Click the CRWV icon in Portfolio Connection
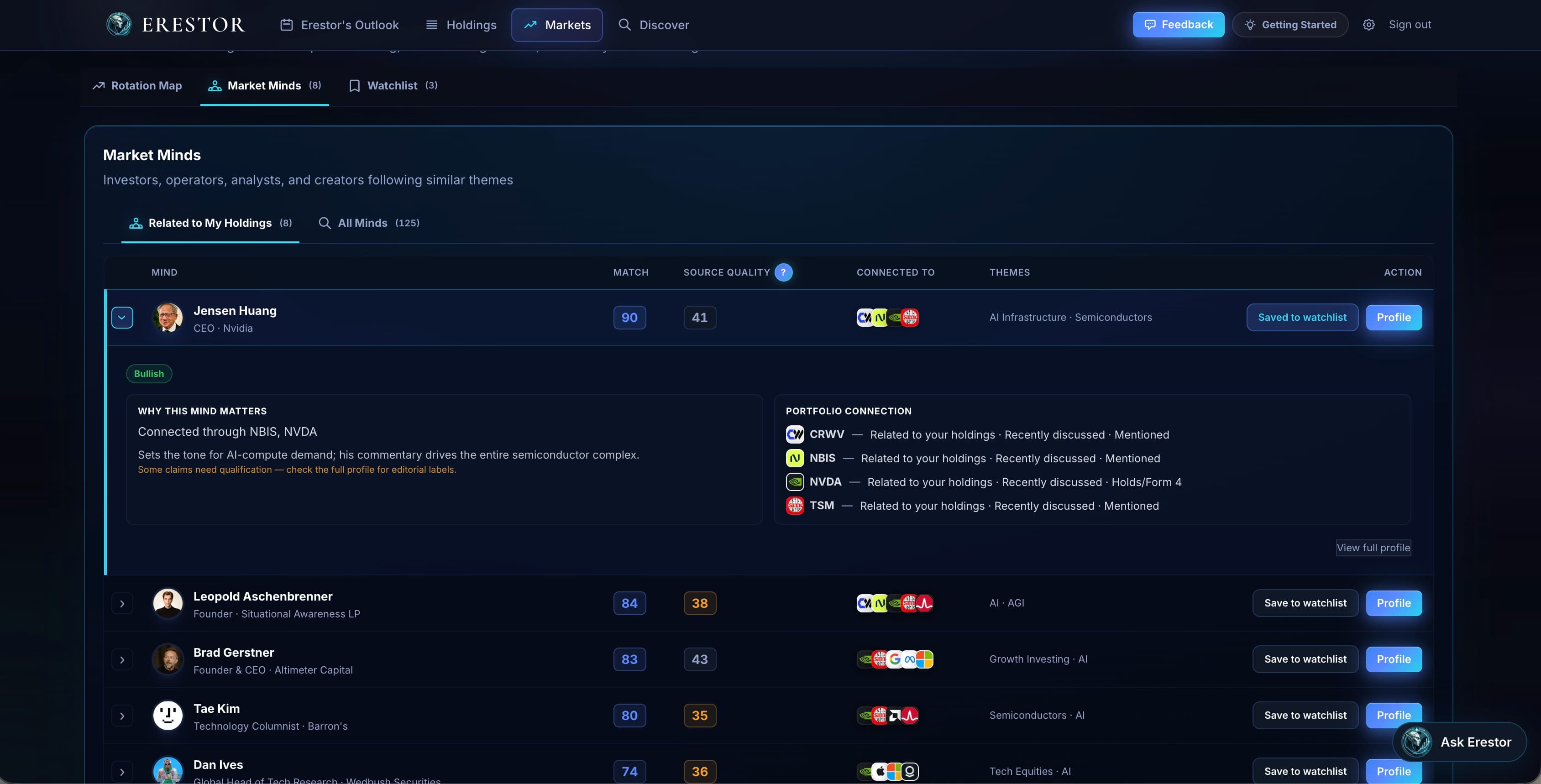This screenshot has height=784, width=1541. pyautogui.click(x=794, y=434)
